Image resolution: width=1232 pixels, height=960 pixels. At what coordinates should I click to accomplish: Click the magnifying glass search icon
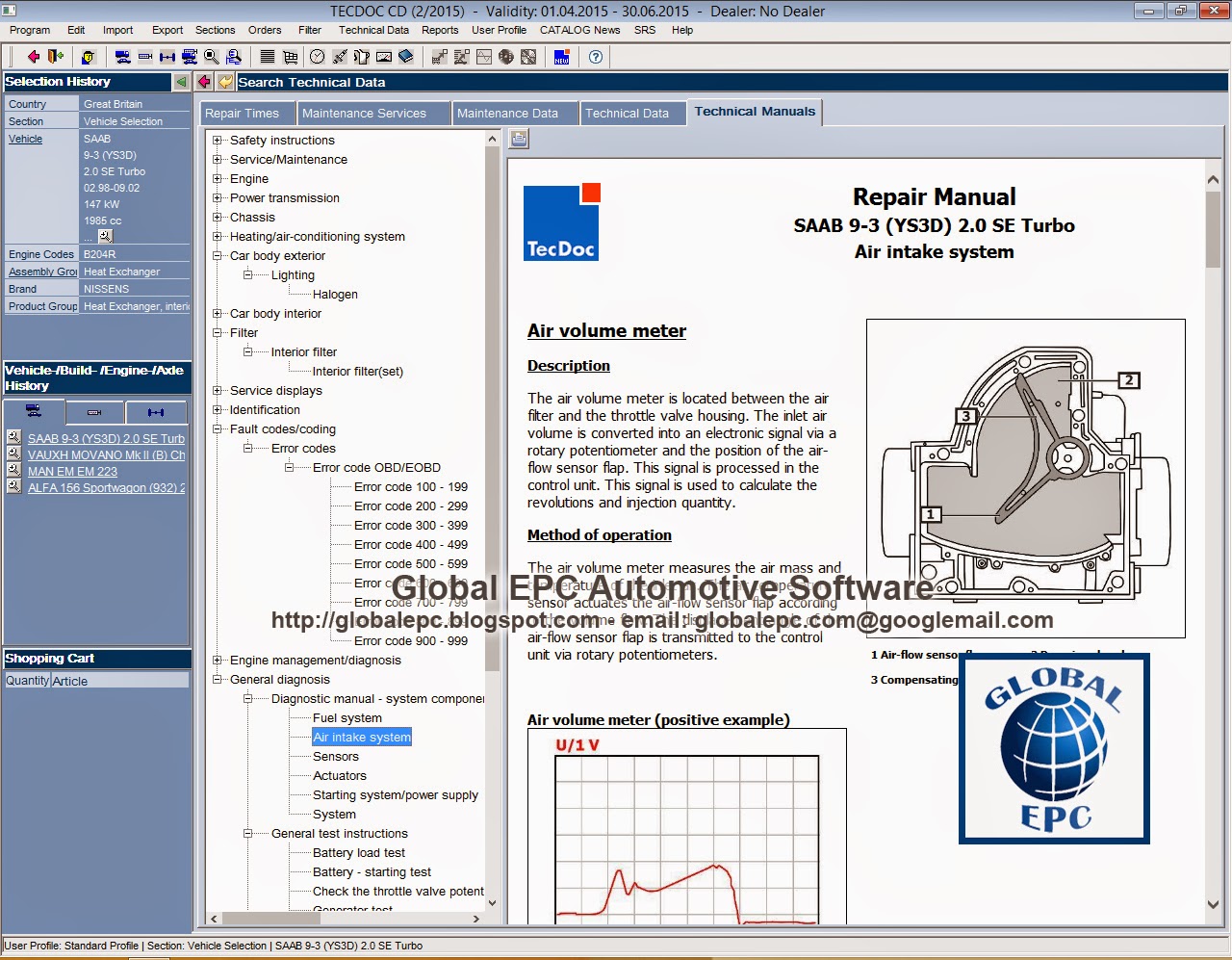(x=212, y=57)
